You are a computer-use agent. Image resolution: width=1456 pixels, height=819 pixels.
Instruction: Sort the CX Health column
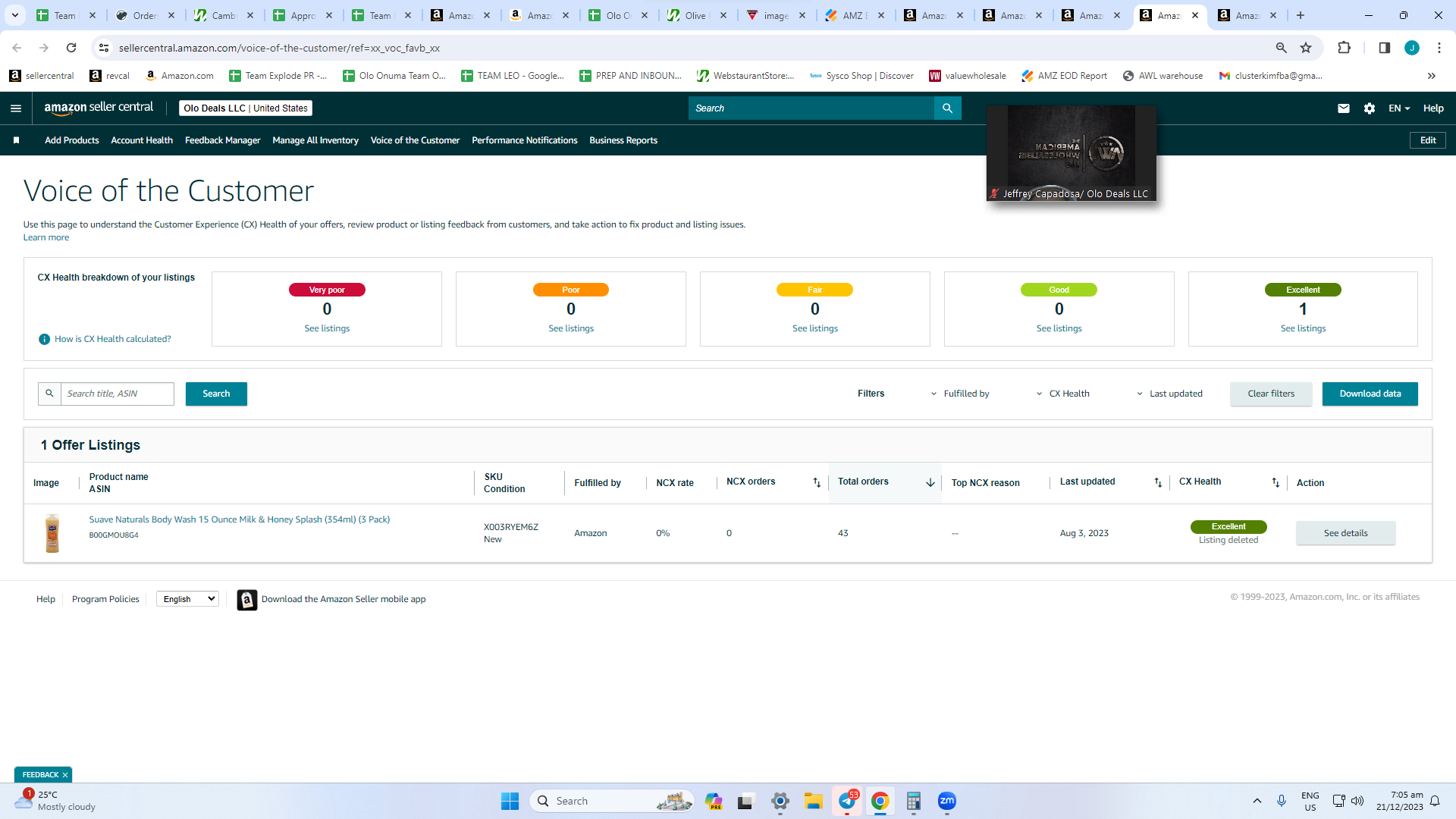pyautogui.click(x=1276, y=483)
